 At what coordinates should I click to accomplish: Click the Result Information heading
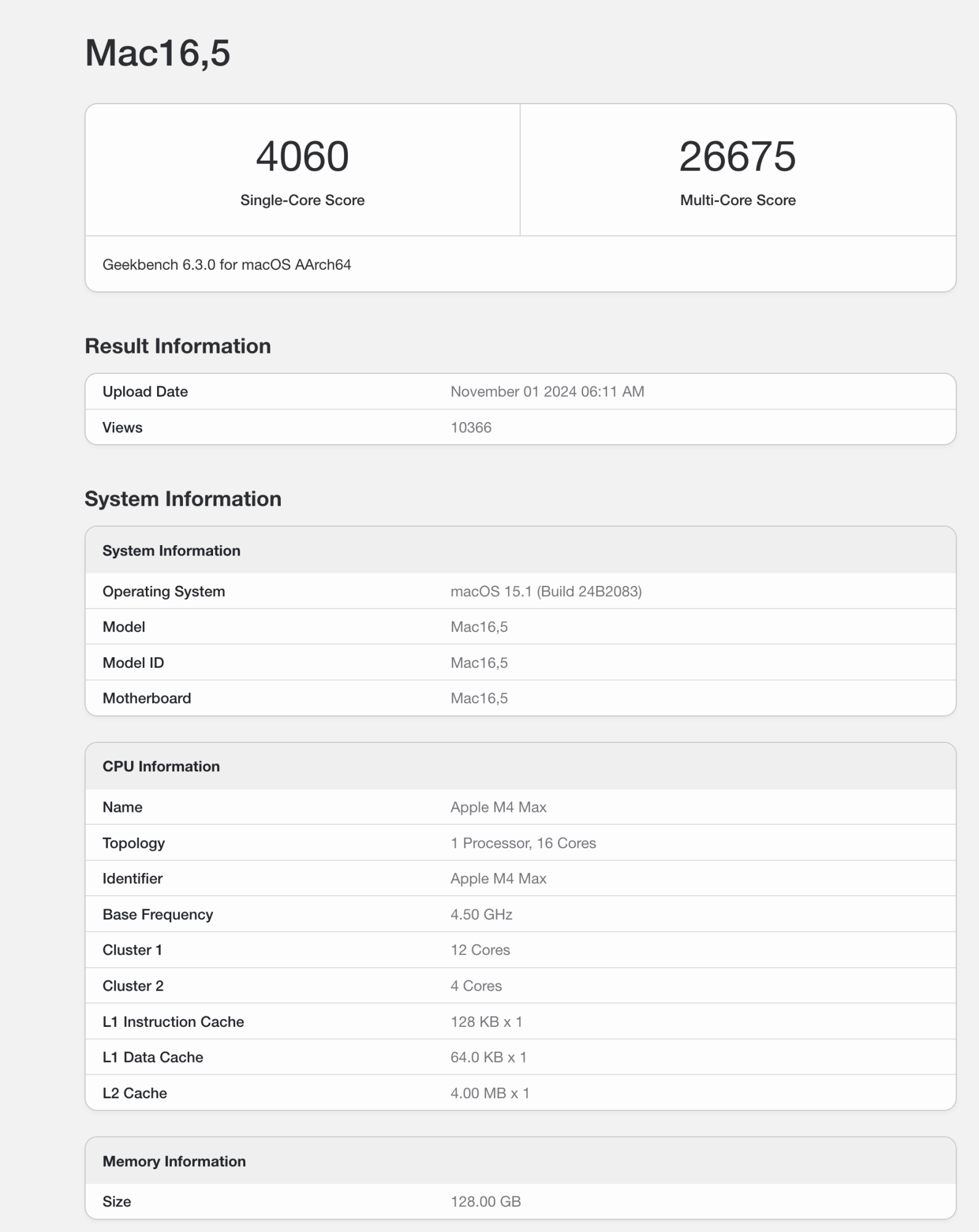[x=178, y=346]
